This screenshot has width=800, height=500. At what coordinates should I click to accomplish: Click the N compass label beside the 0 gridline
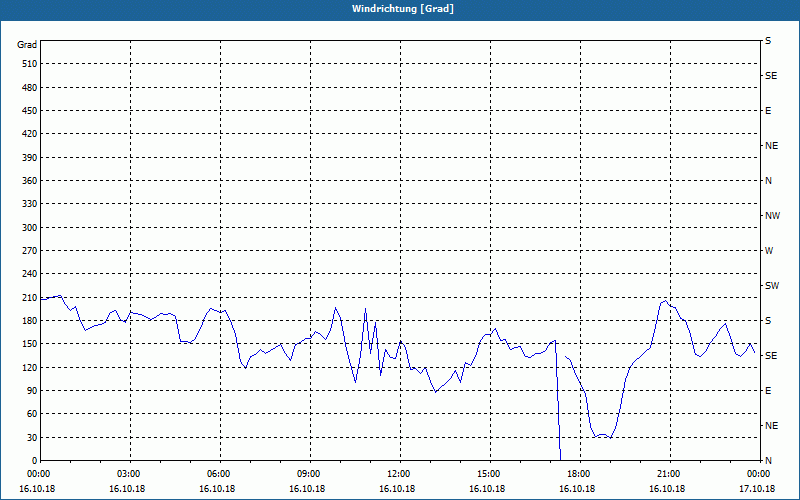click(768, 461)
